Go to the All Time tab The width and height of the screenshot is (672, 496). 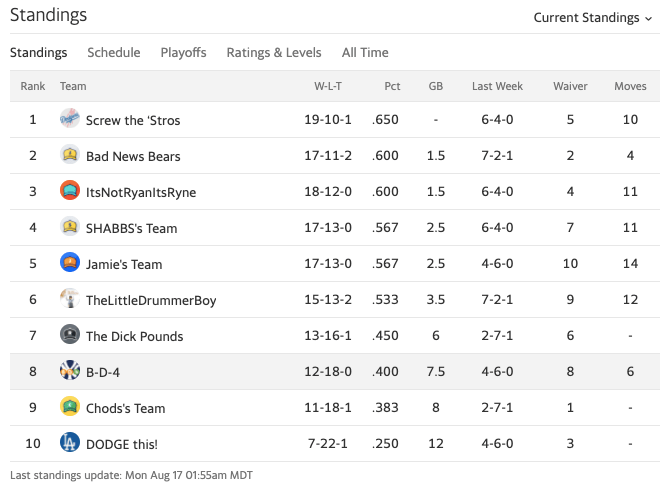(365, 52)
